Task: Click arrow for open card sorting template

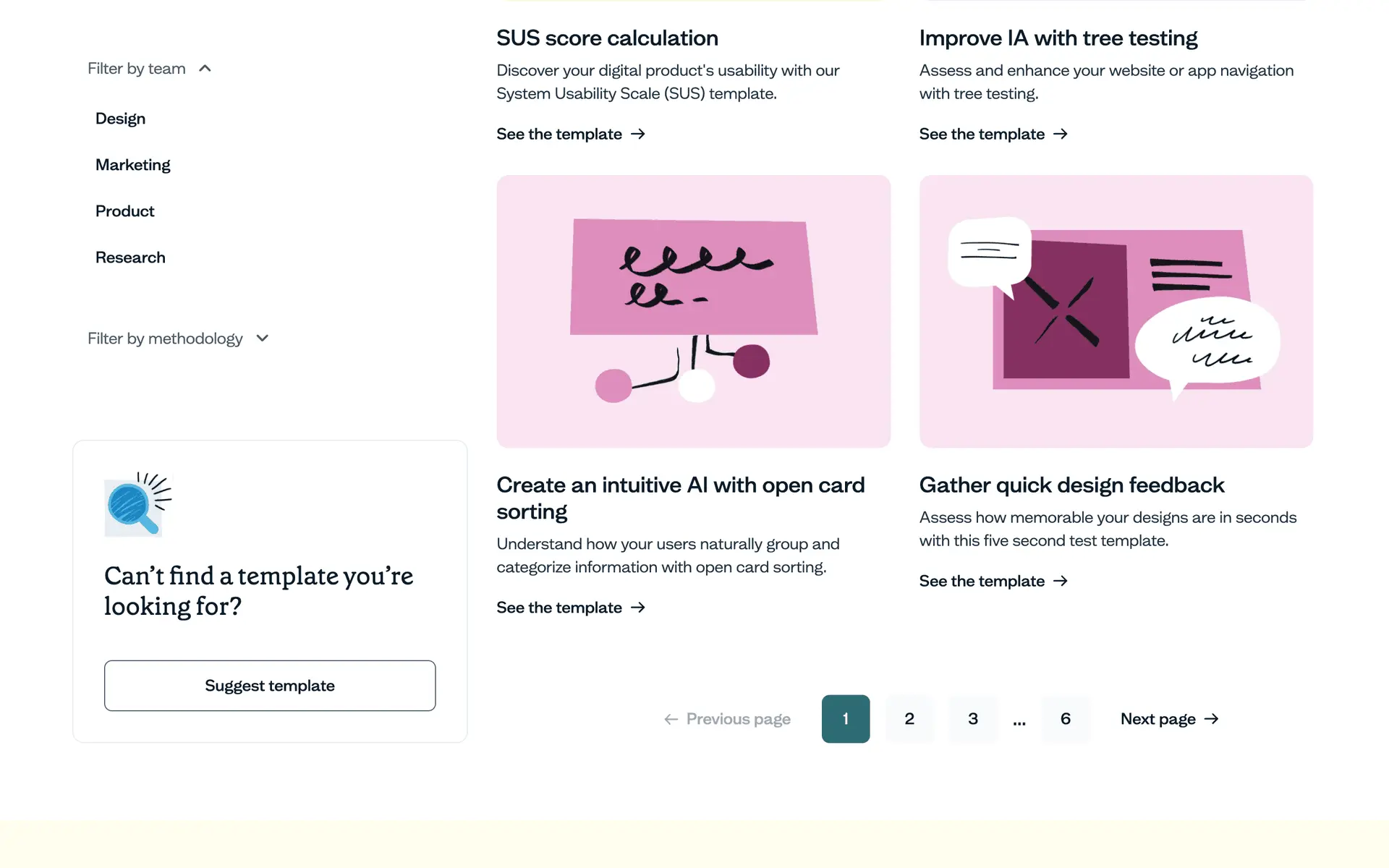Action: coord(638,608)
